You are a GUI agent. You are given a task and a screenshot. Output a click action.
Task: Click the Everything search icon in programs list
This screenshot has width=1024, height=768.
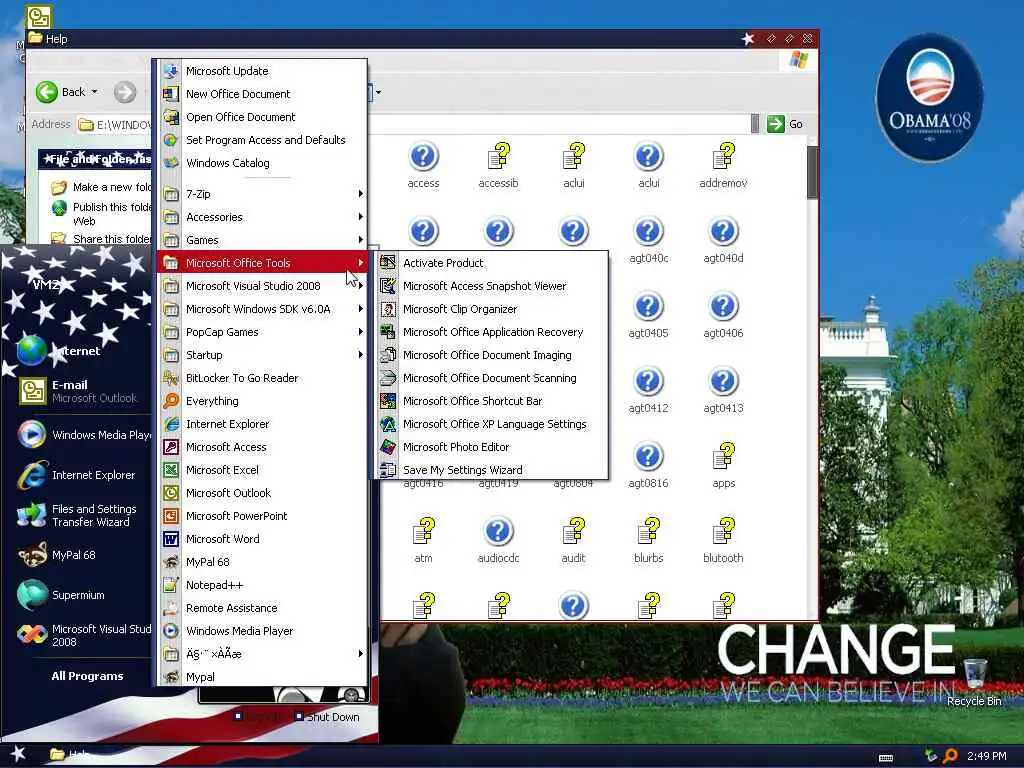tap(171, 400)
